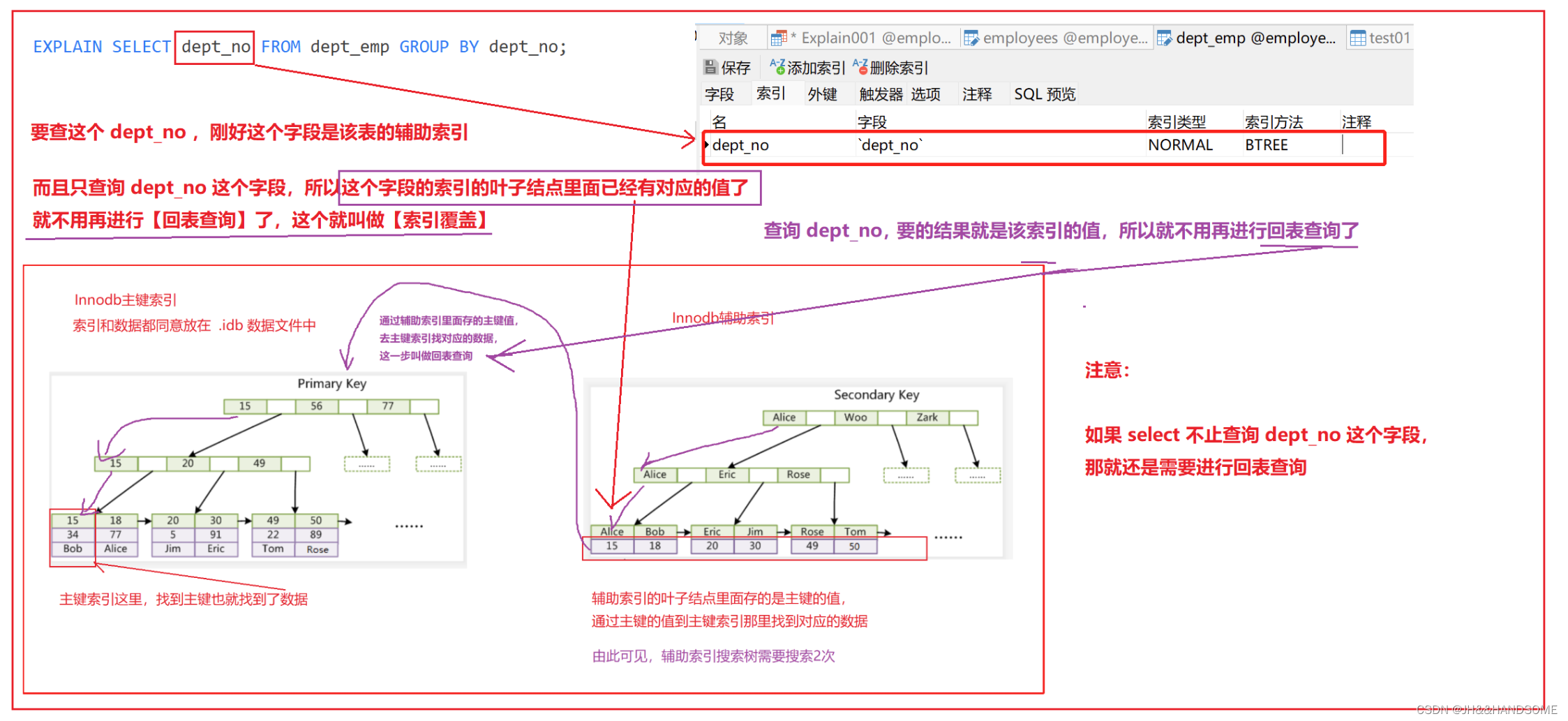Switch to the 对象 (Objects) tab
The width and height of the screenshot is (1568, 721).
(x=733, y=38)
